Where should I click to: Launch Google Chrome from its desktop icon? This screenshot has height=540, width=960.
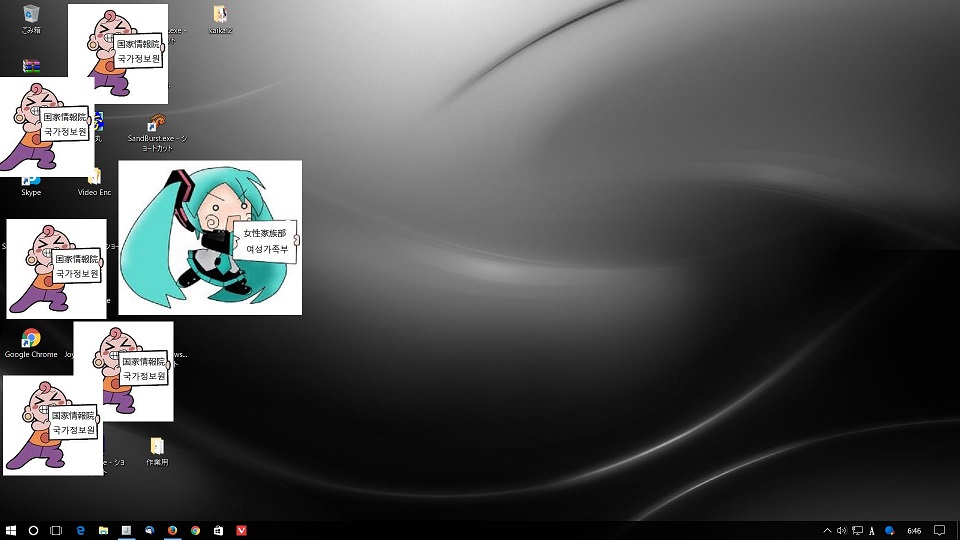(x=31, y=339)
